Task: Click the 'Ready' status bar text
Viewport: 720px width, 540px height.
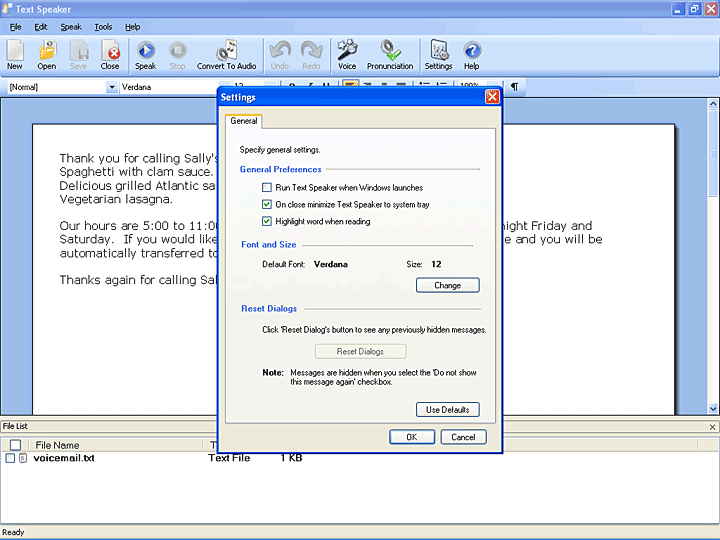Action: pyautogui.click(x=13, y=532)
